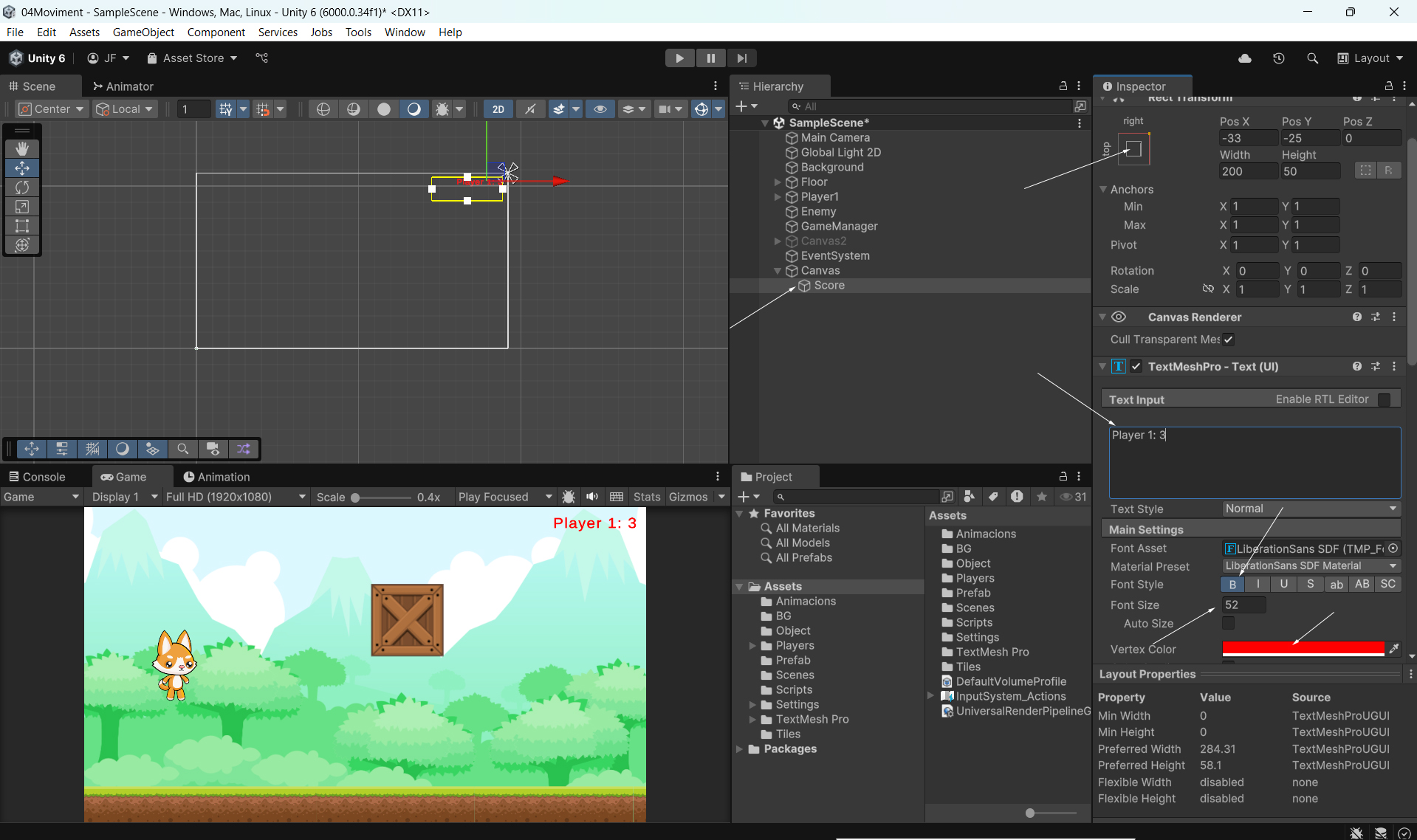This screenshot has height=840, width=1417.
Task: Open the Full HD resolution dropdown
Action: pos(236,497)
